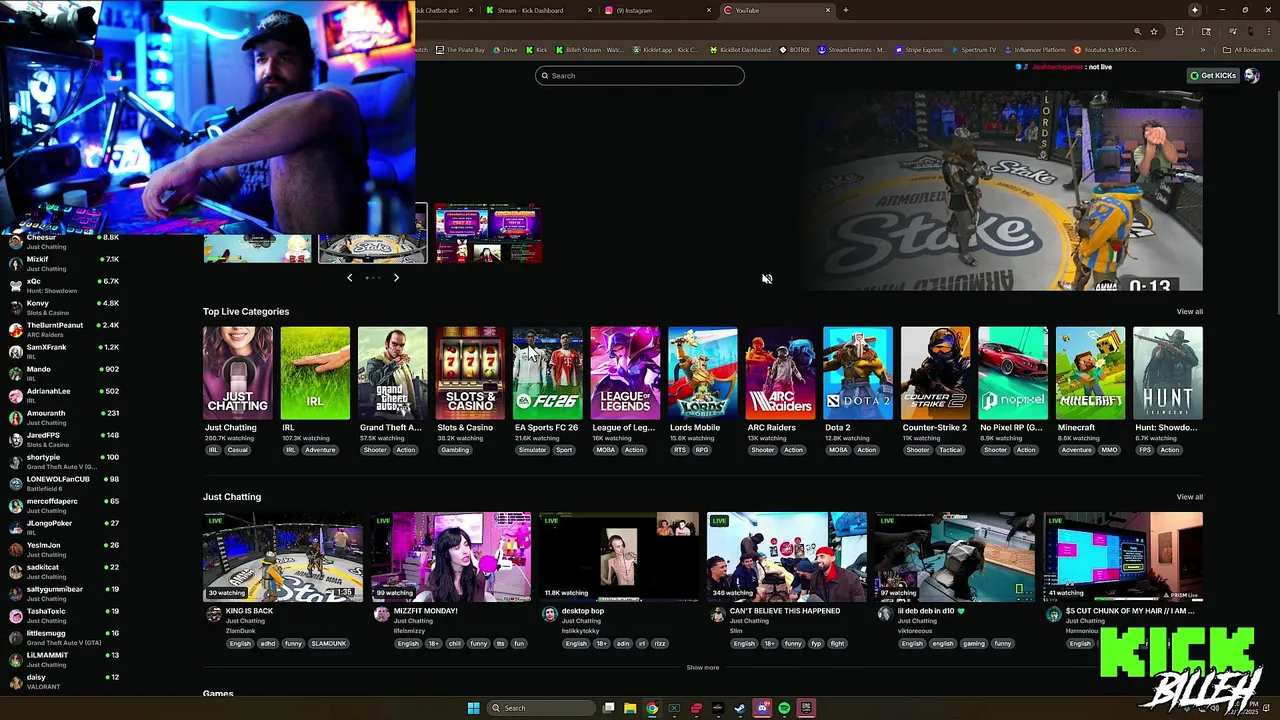Viewport: 1280px width, 720px height.
Task: Open TheBurntPeanut's avatar in sidebar
Action: 15,329
